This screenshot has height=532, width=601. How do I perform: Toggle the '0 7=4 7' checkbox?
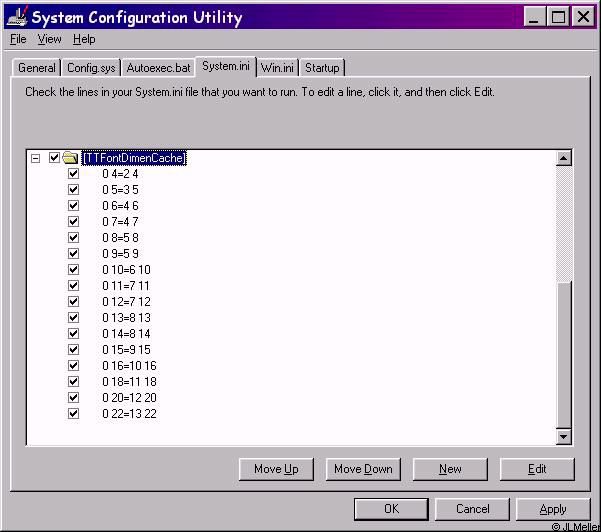pyautogui.click(x=73, y=222)
